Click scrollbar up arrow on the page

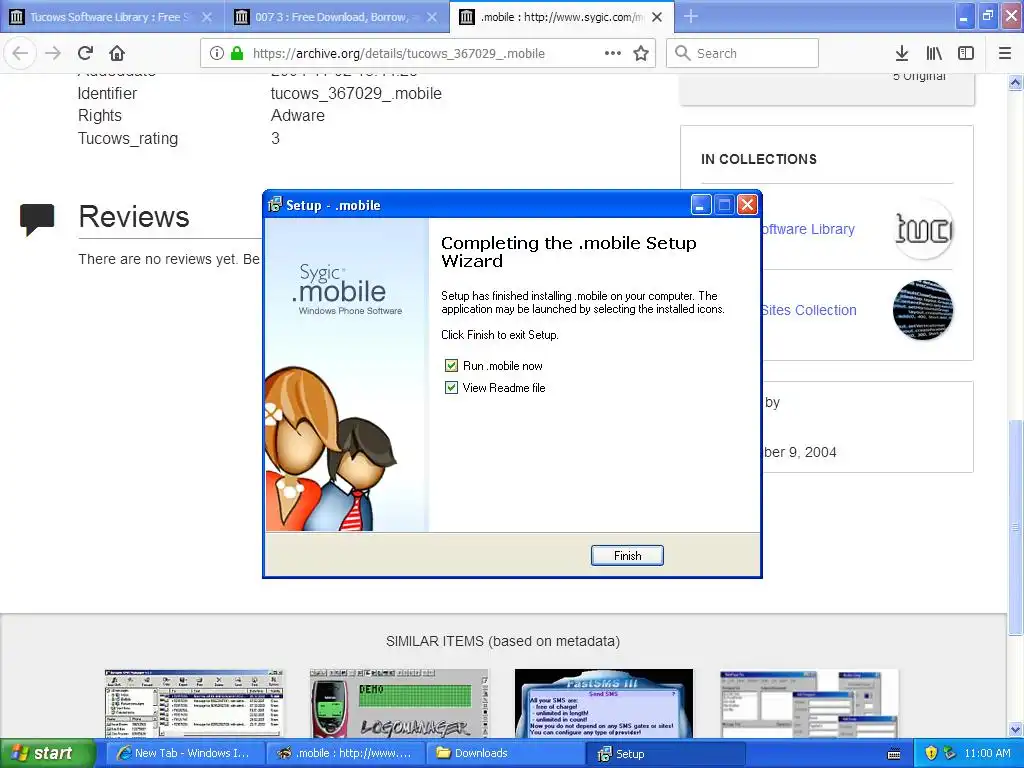click(1016, 83)
